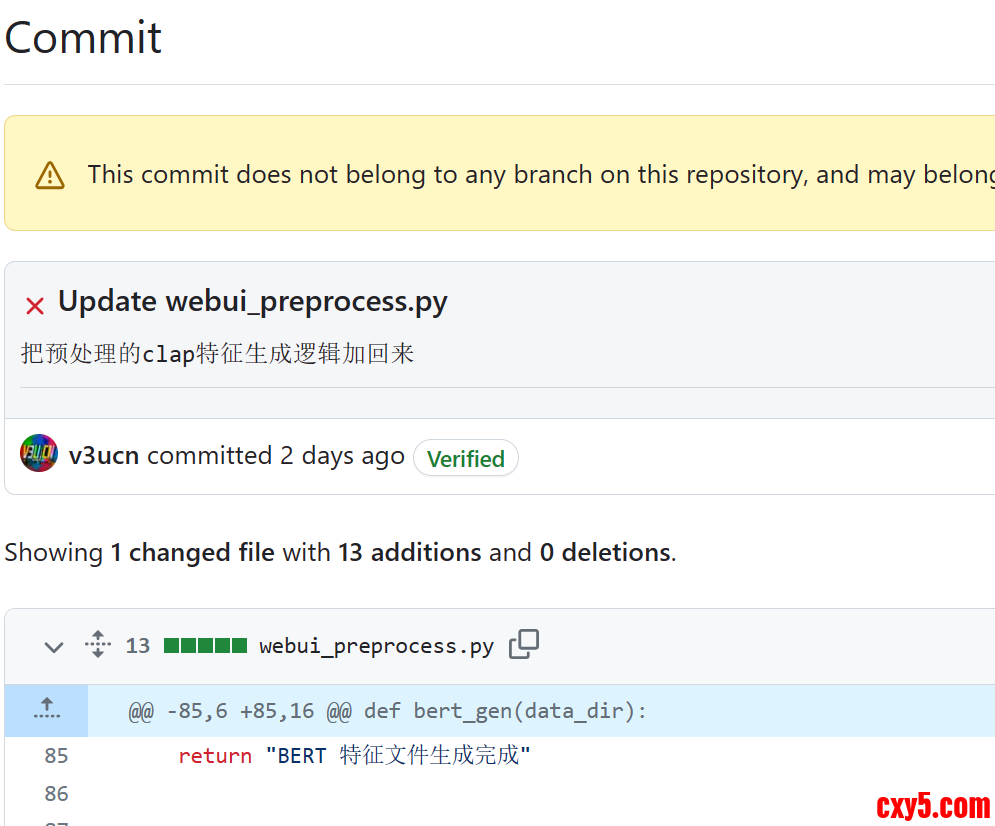Select line number 86 in the diff
Viewport: 995px width, 826px height.
coord(56,794)
